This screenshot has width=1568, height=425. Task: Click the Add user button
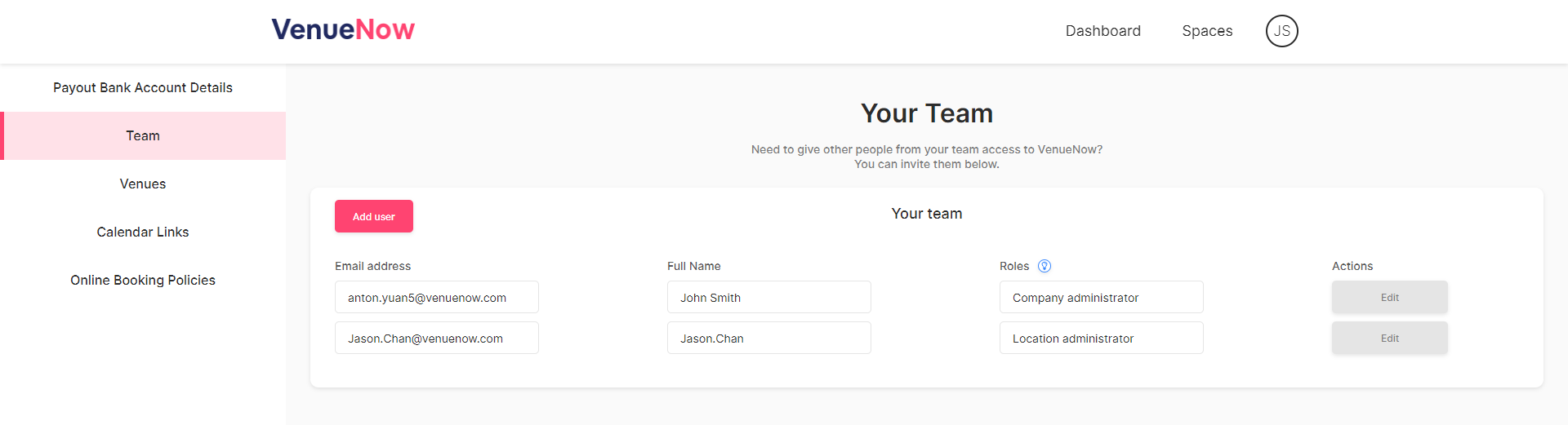(374, 216)
